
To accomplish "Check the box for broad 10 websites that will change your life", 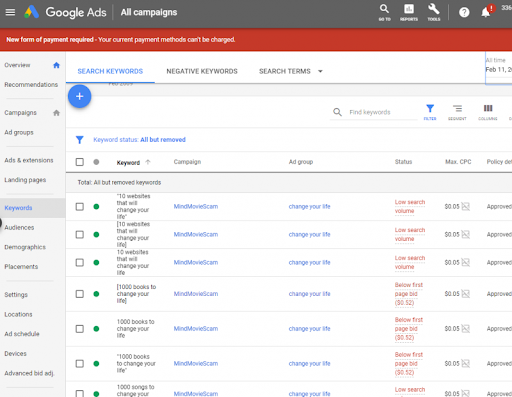I will click(80, 263).
